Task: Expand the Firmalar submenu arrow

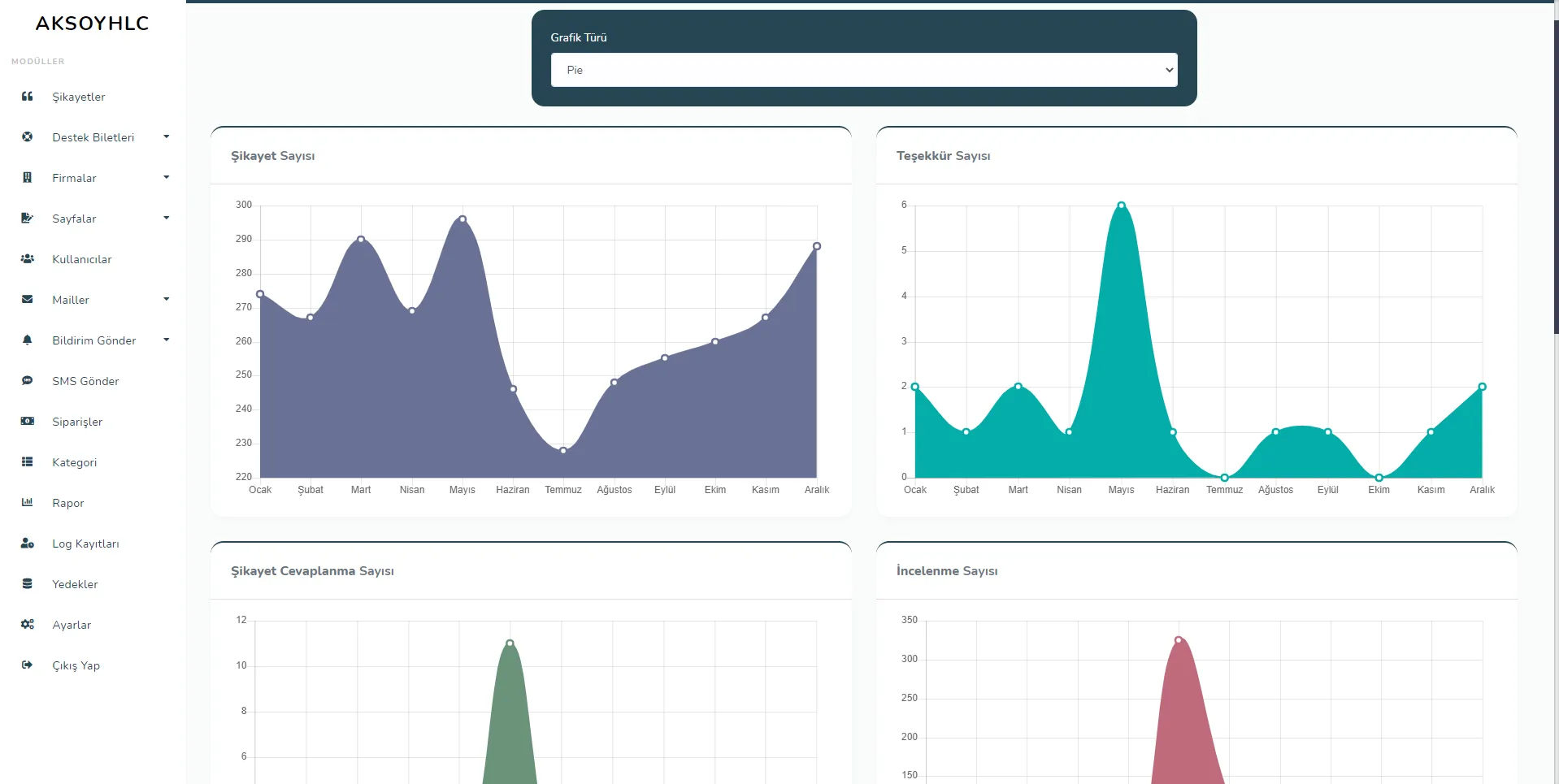Action: click(x=167, y=177)
